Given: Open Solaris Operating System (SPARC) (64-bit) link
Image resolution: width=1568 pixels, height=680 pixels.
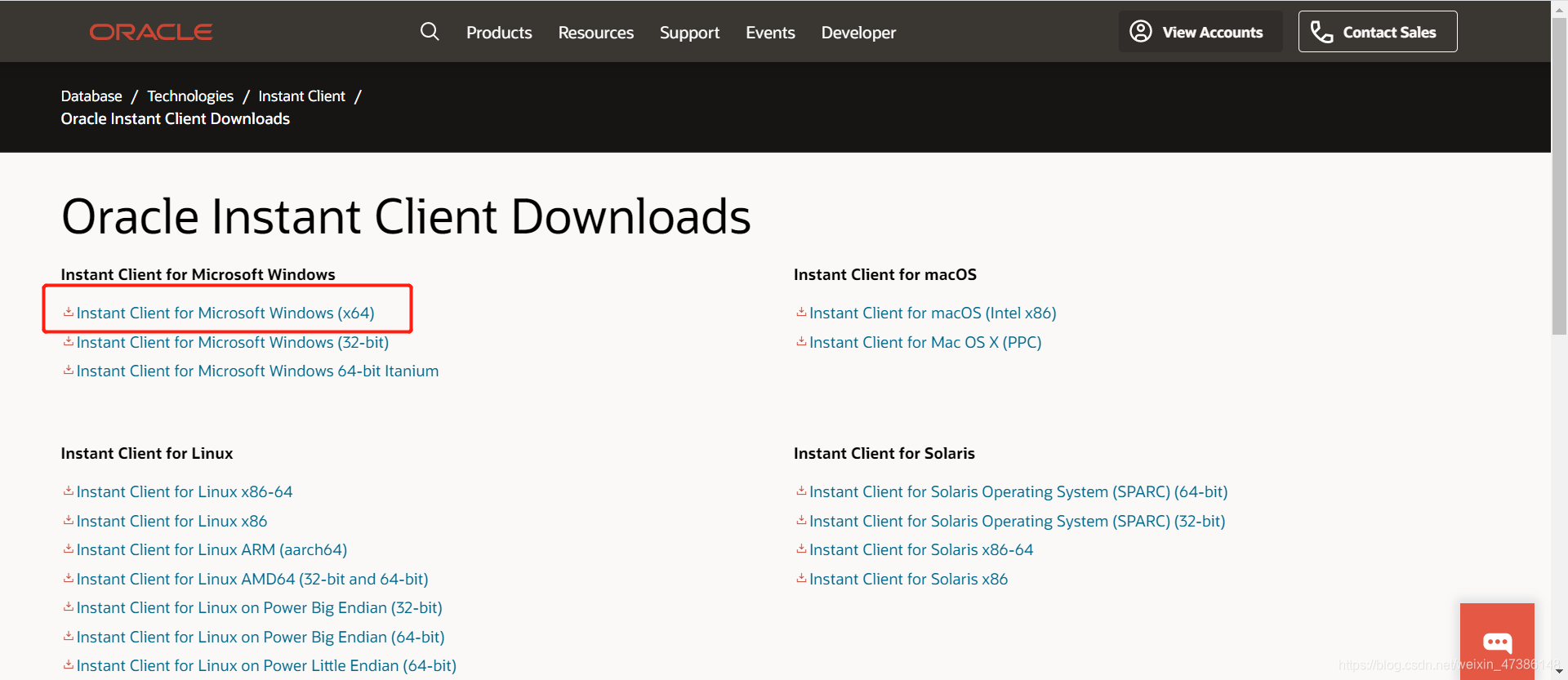Looking at the screenshot, I should coord(1018,491).
